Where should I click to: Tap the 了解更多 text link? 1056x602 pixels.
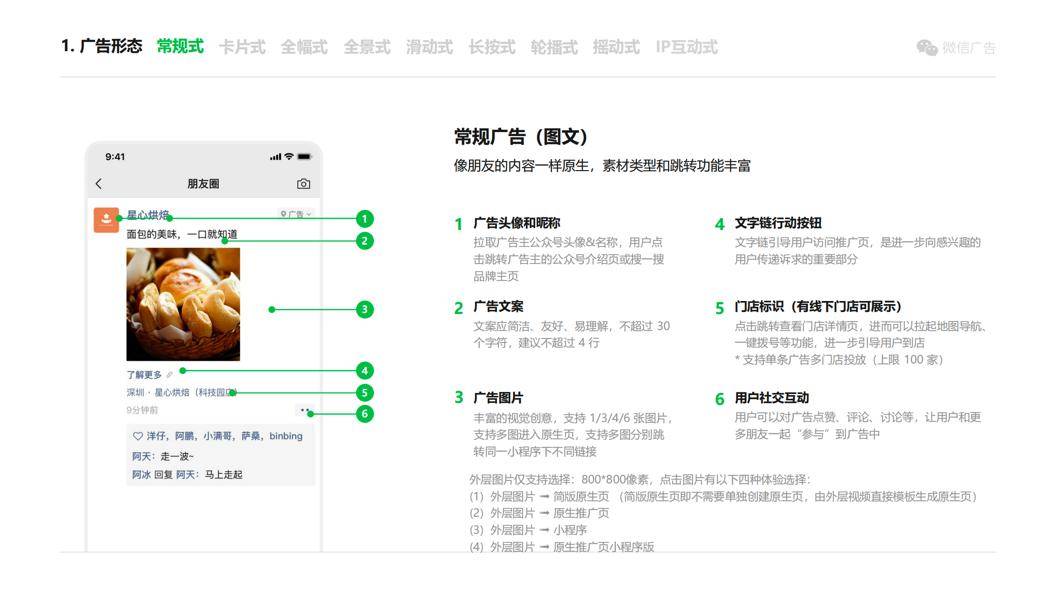point(144,374)
